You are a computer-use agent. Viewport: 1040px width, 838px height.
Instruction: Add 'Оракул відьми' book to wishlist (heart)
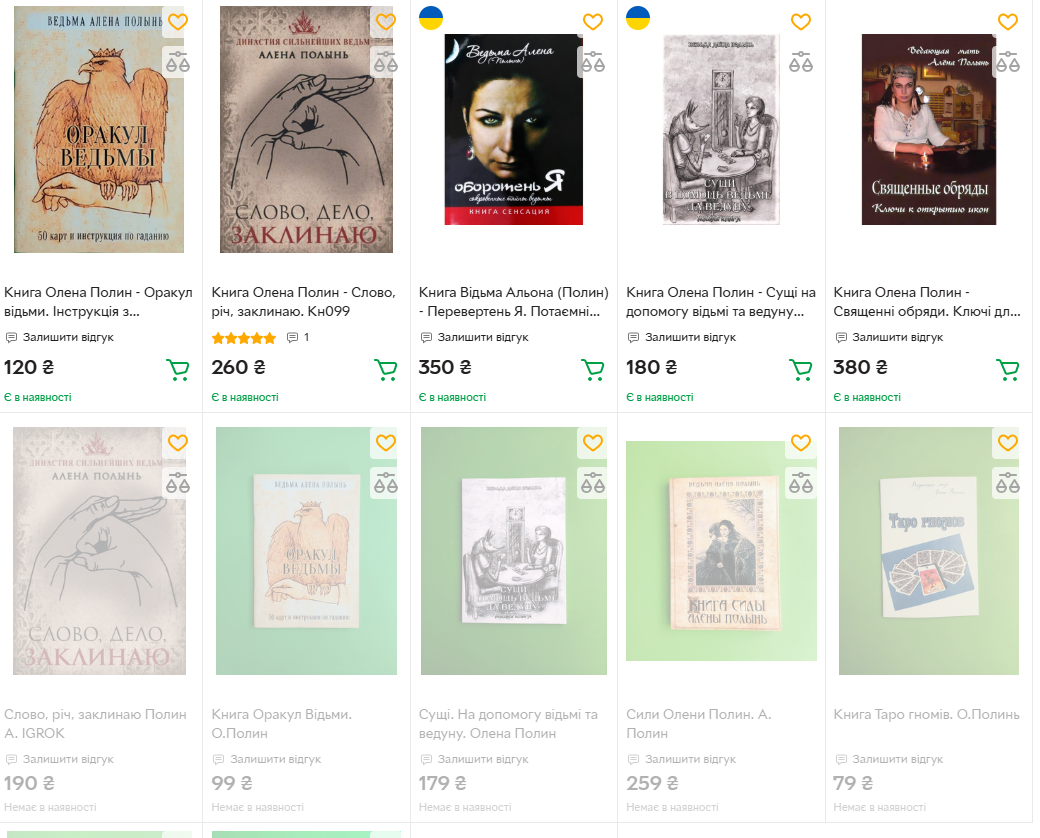pyautogui.click(x=177, y=22)
